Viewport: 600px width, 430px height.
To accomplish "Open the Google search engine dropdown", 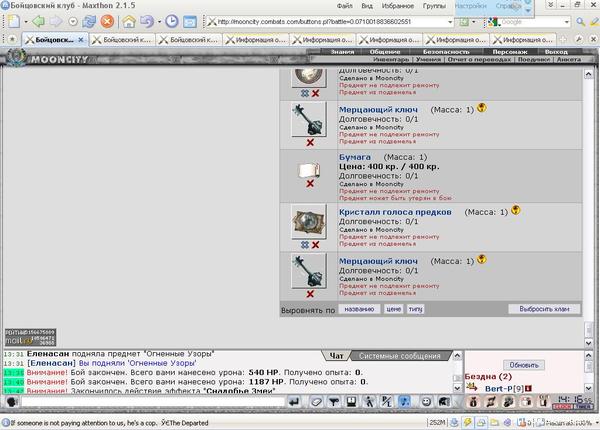I will 566,22.
